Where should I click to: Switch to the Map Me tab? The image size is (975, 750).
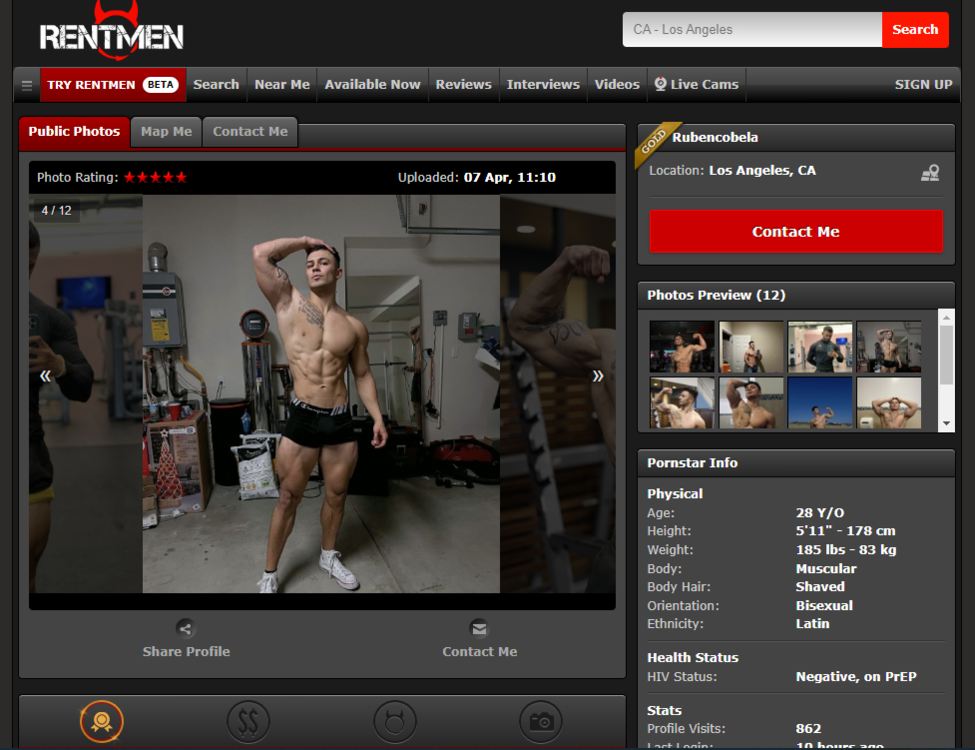(166, 132)
